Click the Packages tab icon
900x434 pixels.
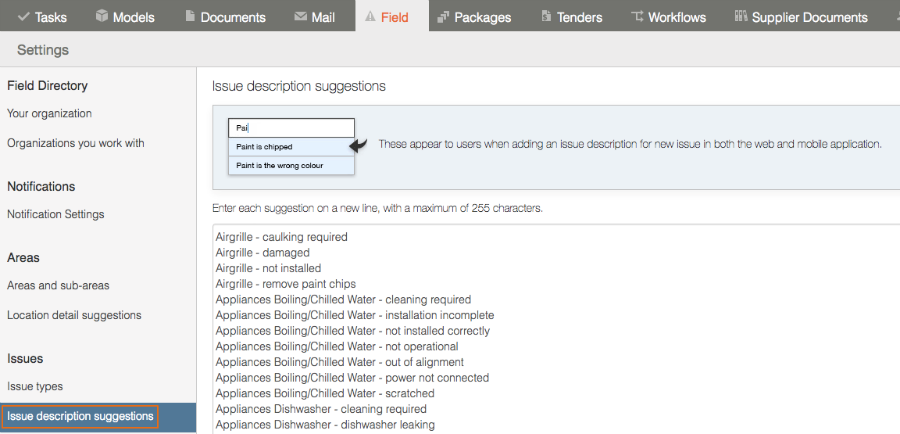click(x=443, y=17)
